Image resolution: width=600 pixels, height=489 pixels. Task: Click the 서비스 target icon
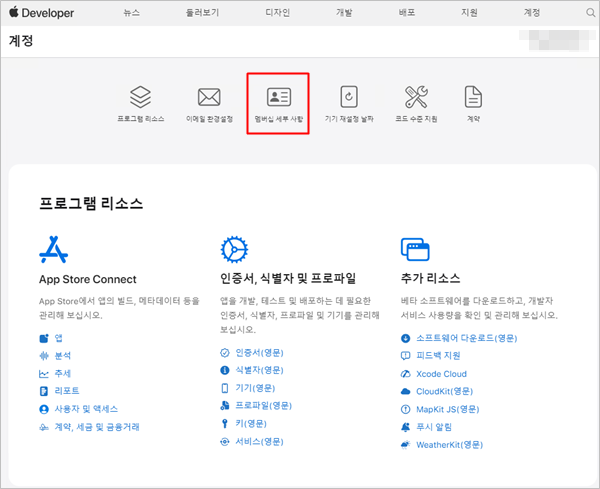point(225,442)
